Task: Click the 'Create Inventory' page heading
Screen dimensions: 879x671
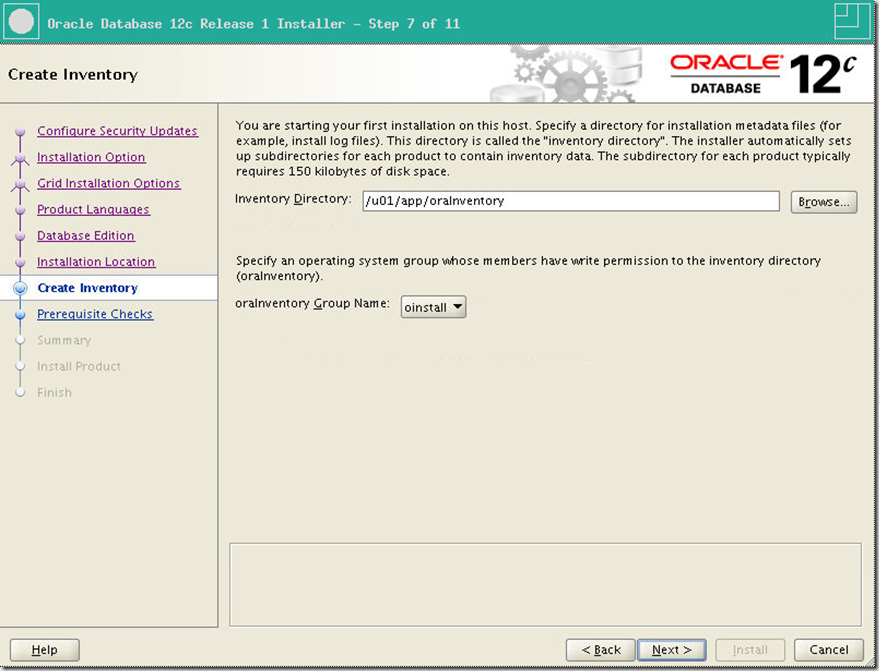Action: [x=73, y=75]
